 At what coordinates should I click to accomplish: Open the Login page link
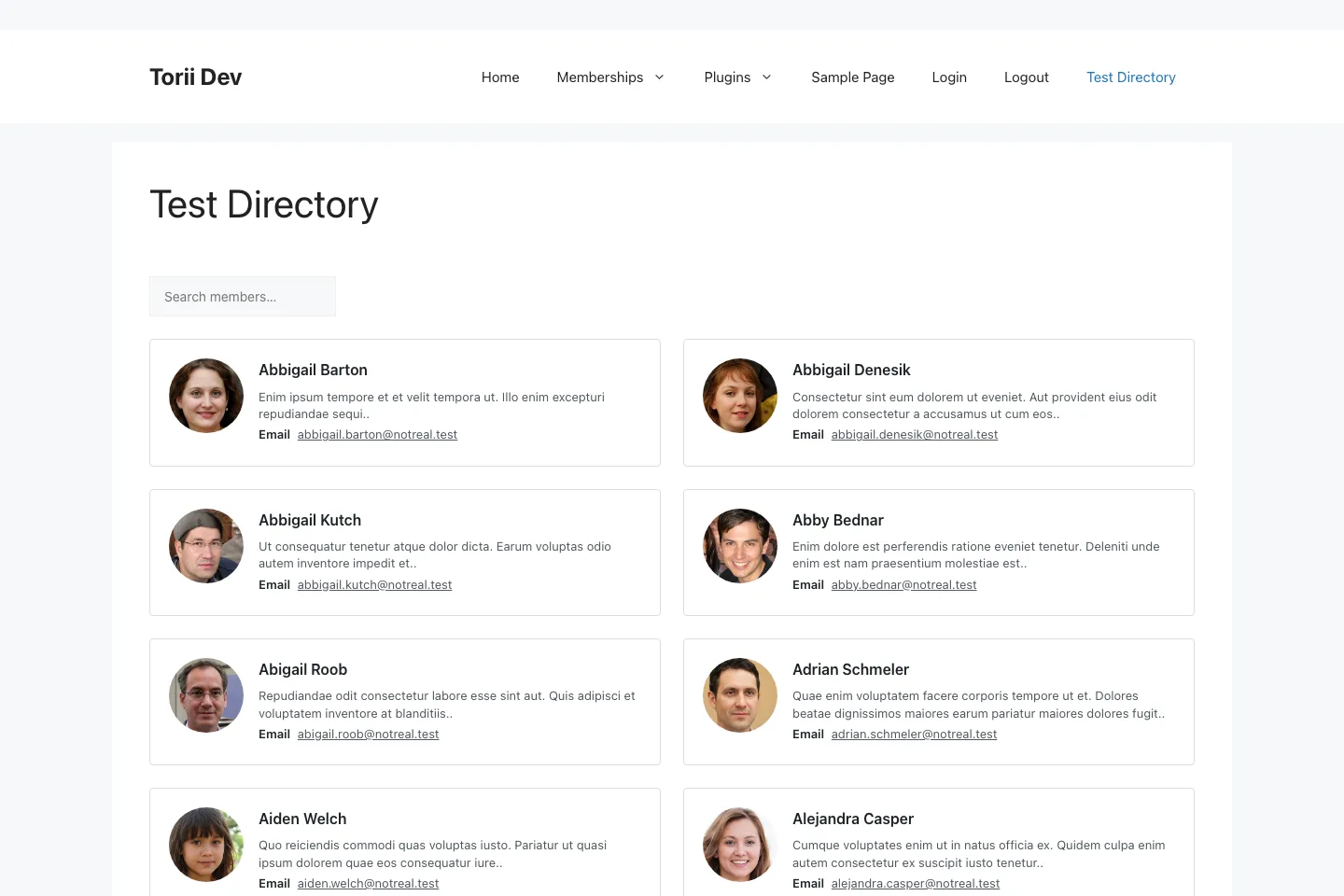tap(949, 77)
